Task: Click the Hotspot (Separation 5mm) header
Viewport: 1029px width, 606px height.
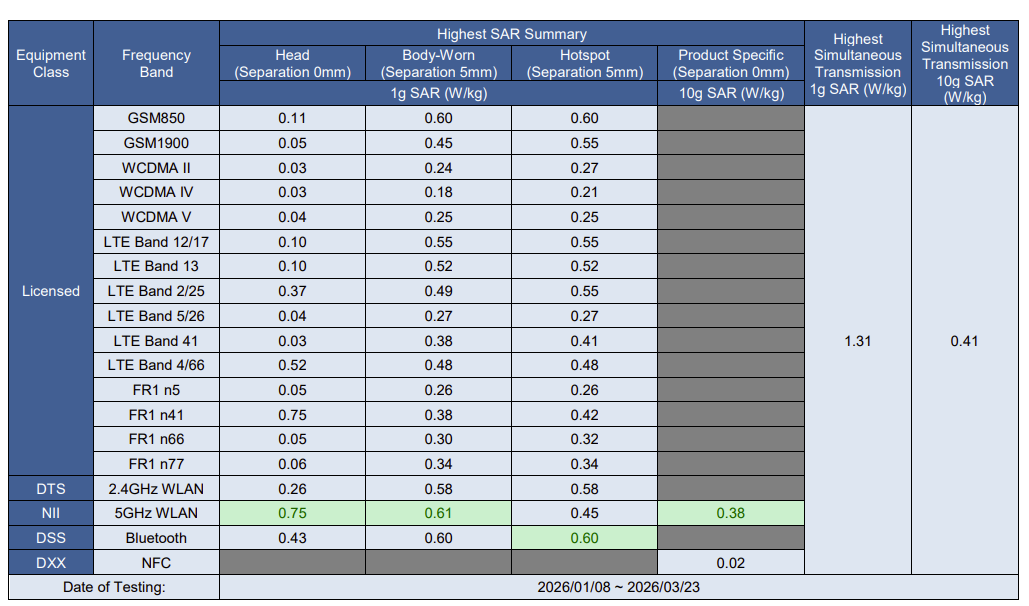Action: [584, 63]
